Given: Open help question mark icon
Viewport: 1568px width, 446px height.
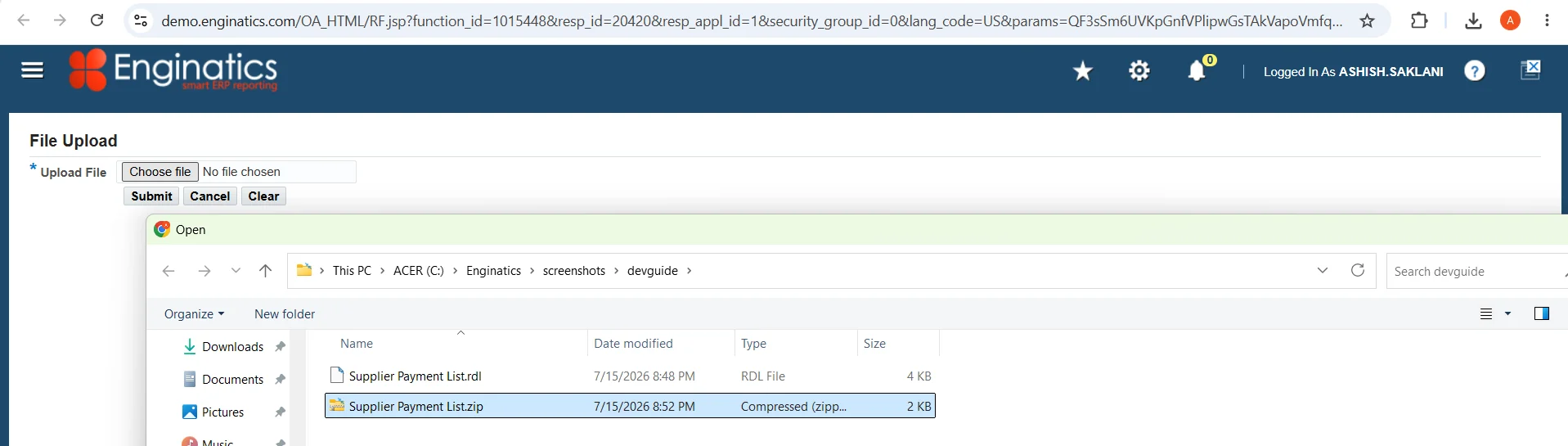Looking at the screenshot, I should (1474, 71).
